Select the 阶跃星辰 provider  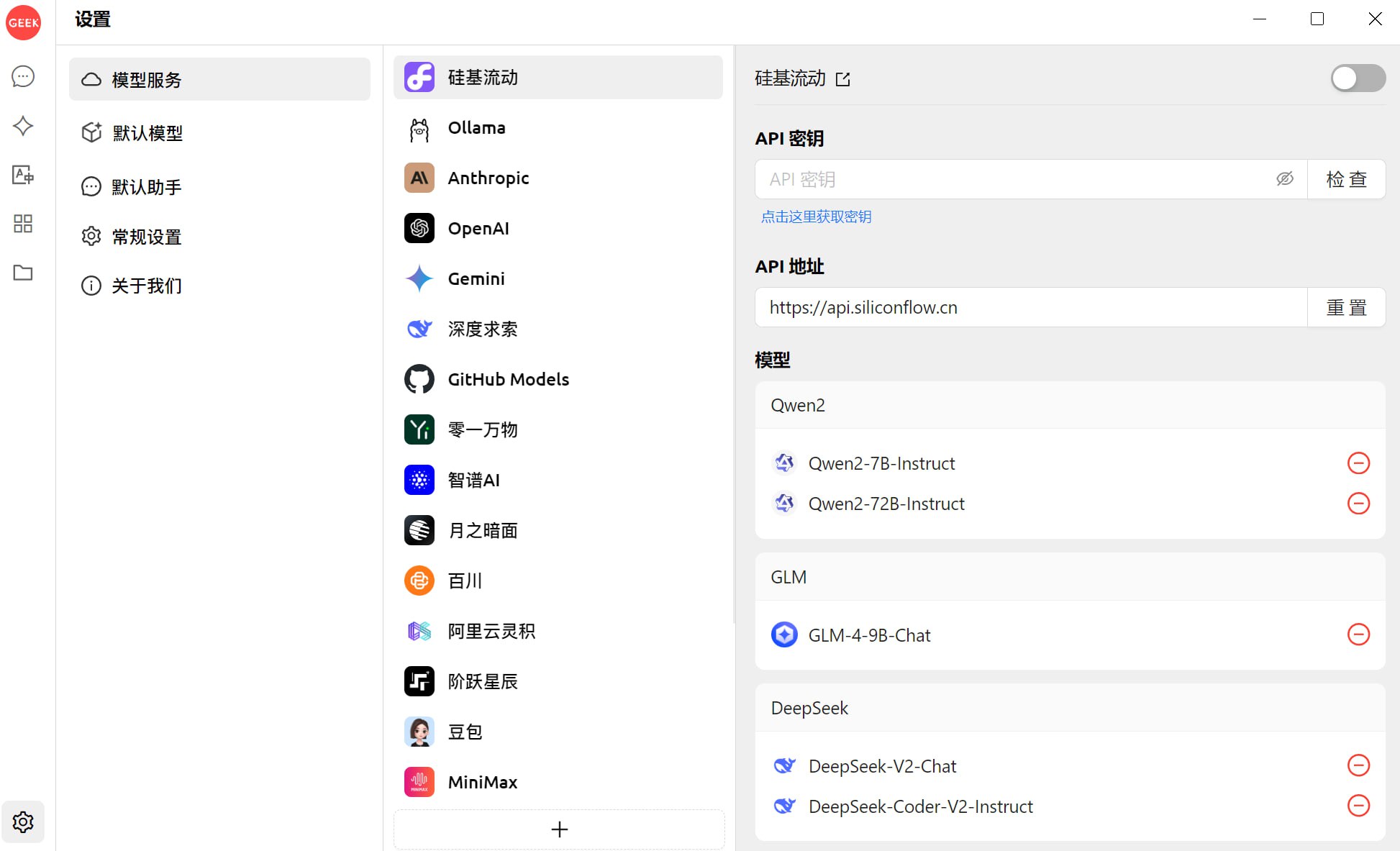click(x=558, y=682)
